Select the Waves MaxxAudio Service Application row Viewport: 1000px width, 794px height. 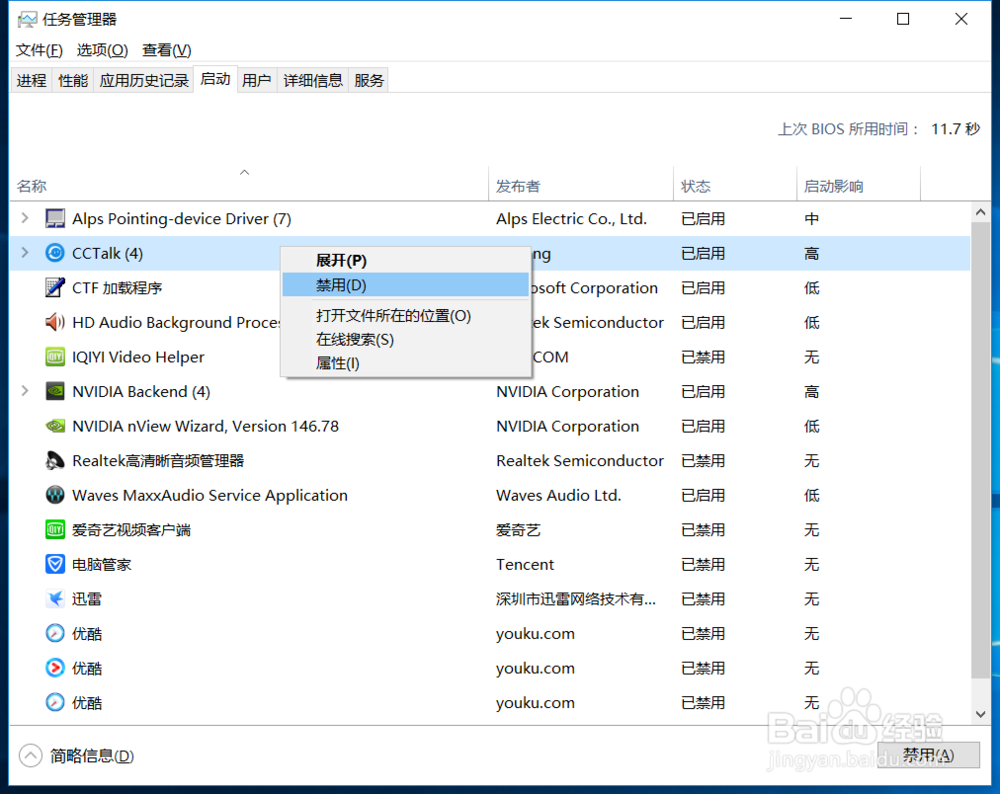coord(490,496)
